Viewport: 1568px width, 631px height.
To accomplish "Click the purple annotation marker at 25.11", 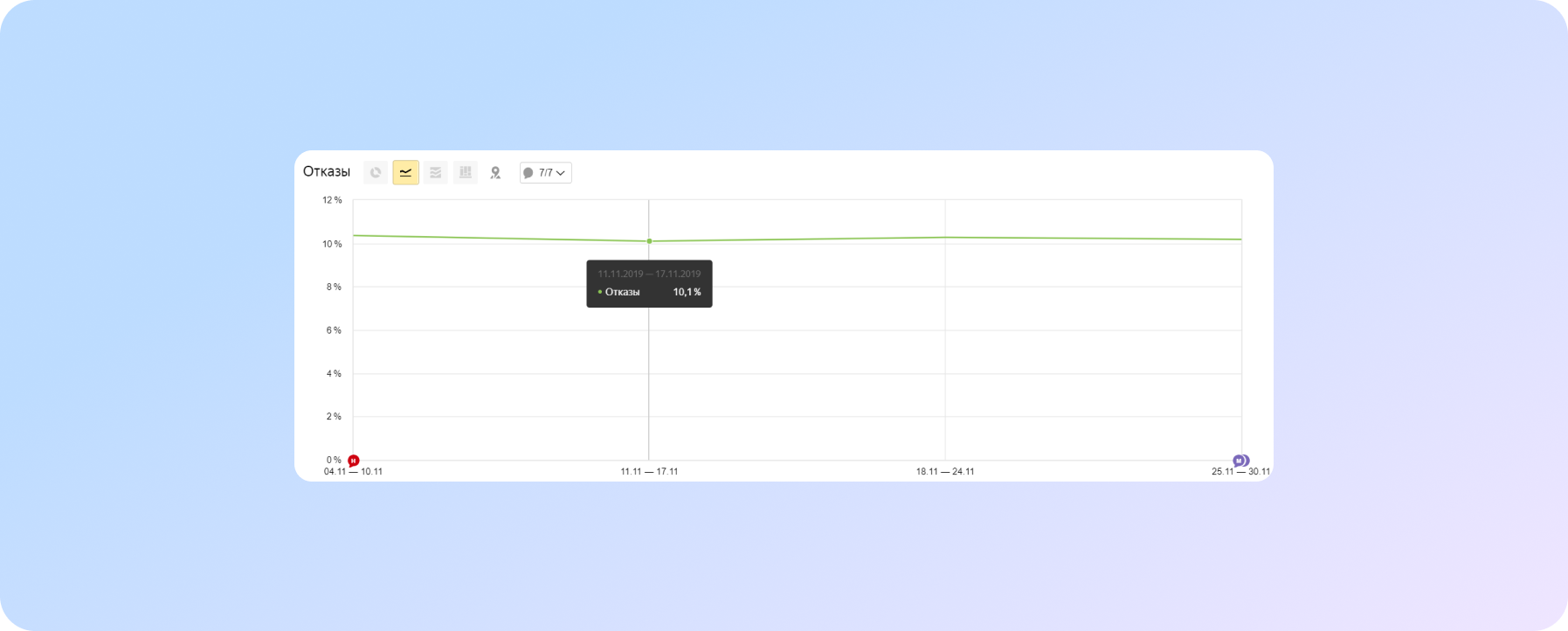I will click(x=1240, y=461).
